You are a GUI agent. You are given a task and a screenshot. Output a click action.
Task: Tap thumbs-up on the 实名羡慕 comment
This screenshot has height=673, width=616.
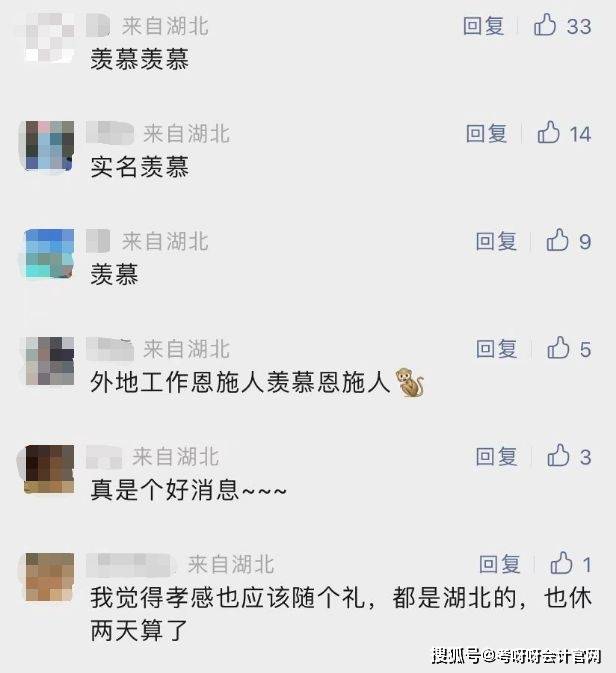[x=549, y=132]
